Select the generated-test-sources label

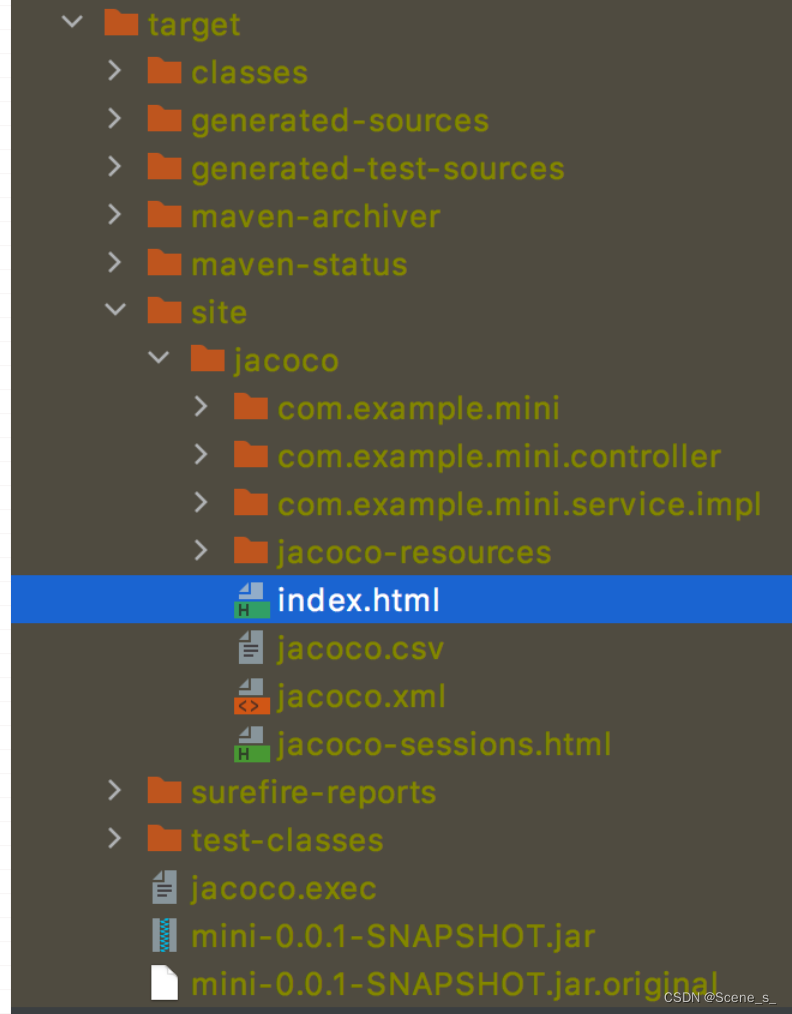pyautogui.click(x=378, y=169)
